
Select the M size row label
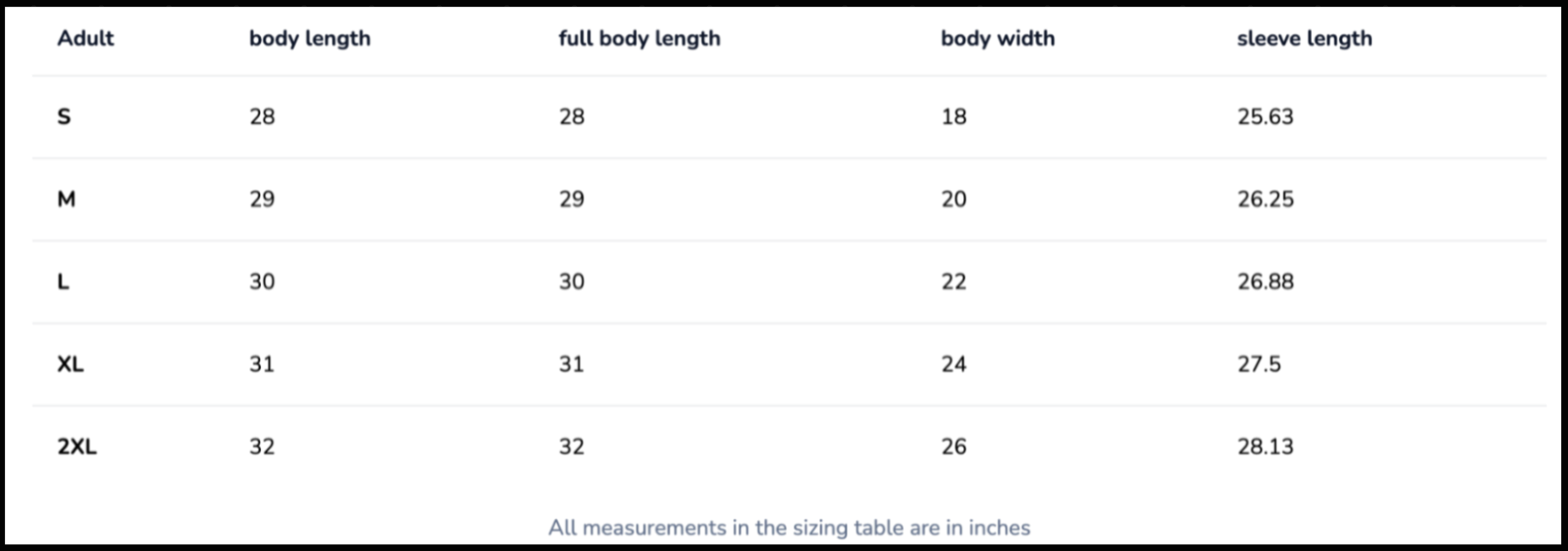(66, 199)
